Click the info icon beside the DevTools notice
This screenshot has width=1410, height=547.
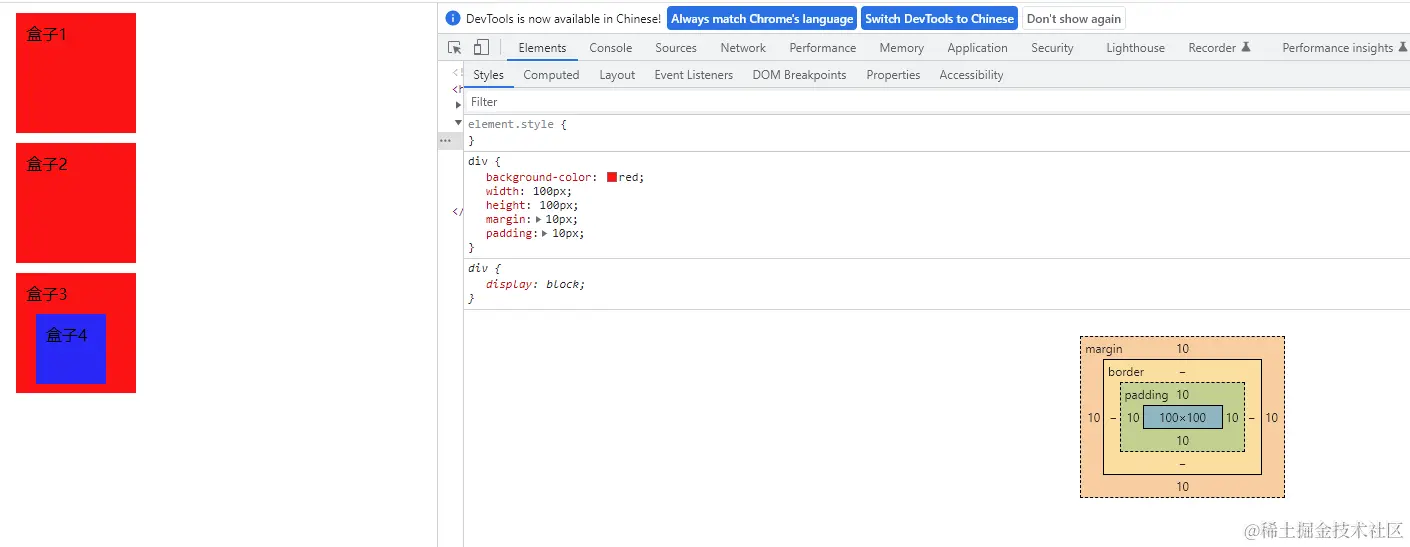click(453, 18)
